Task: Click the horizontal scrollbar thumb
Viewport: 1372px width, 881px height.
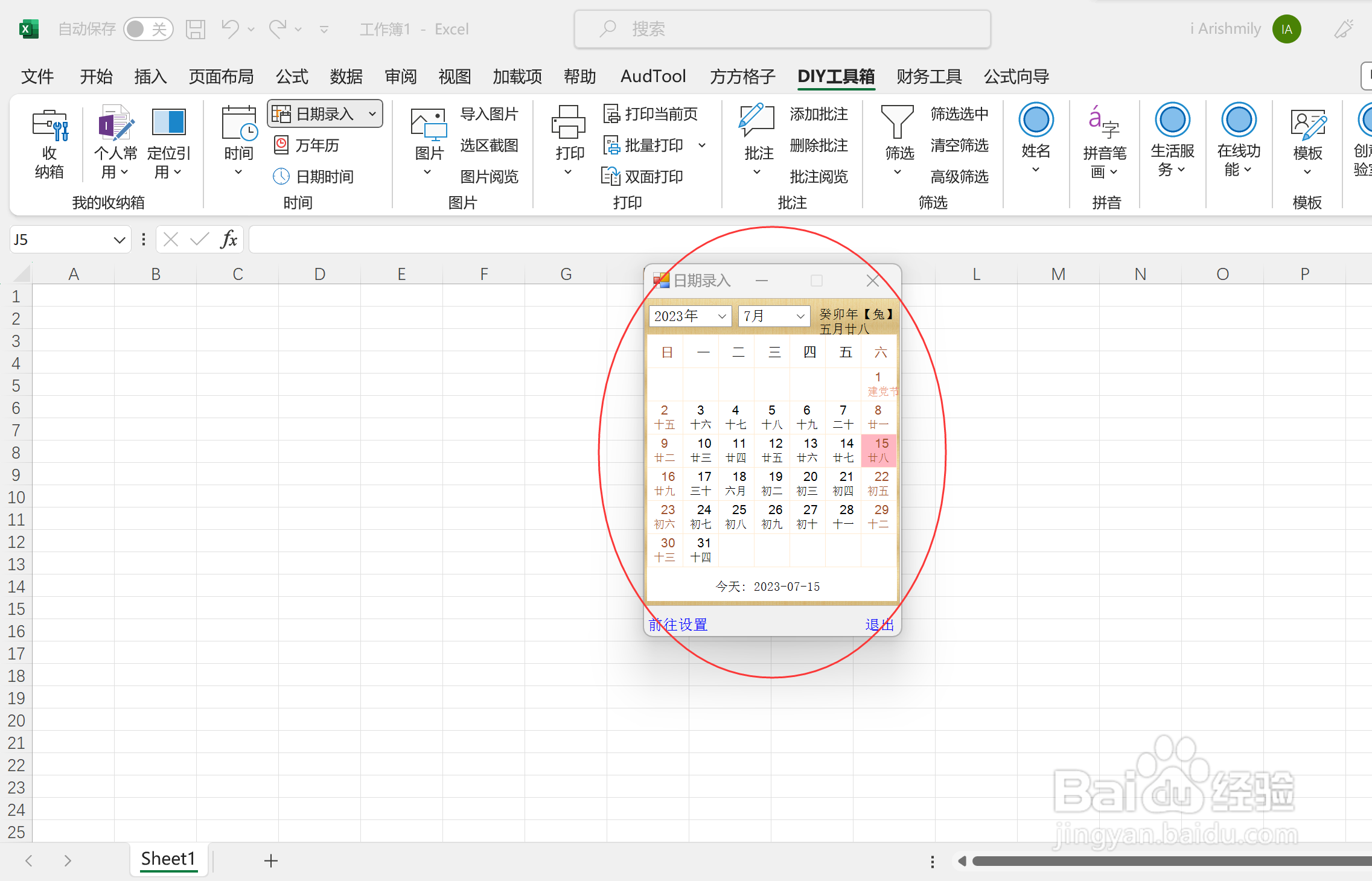Action: point(1171,861)
